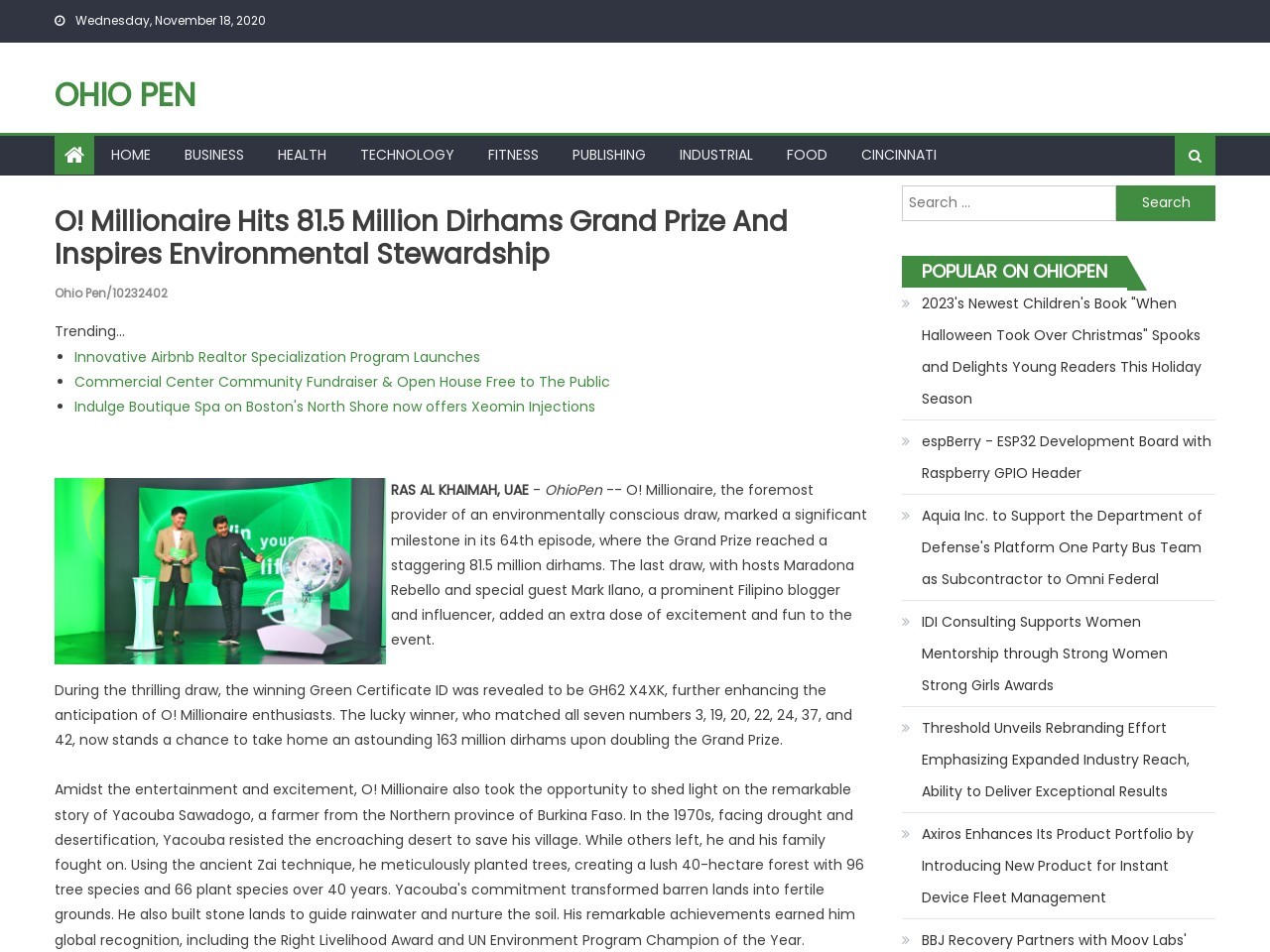This screenshot has width=1270, height=952.
Task: Select the Cincinnati navigation item
Action: 898,155
